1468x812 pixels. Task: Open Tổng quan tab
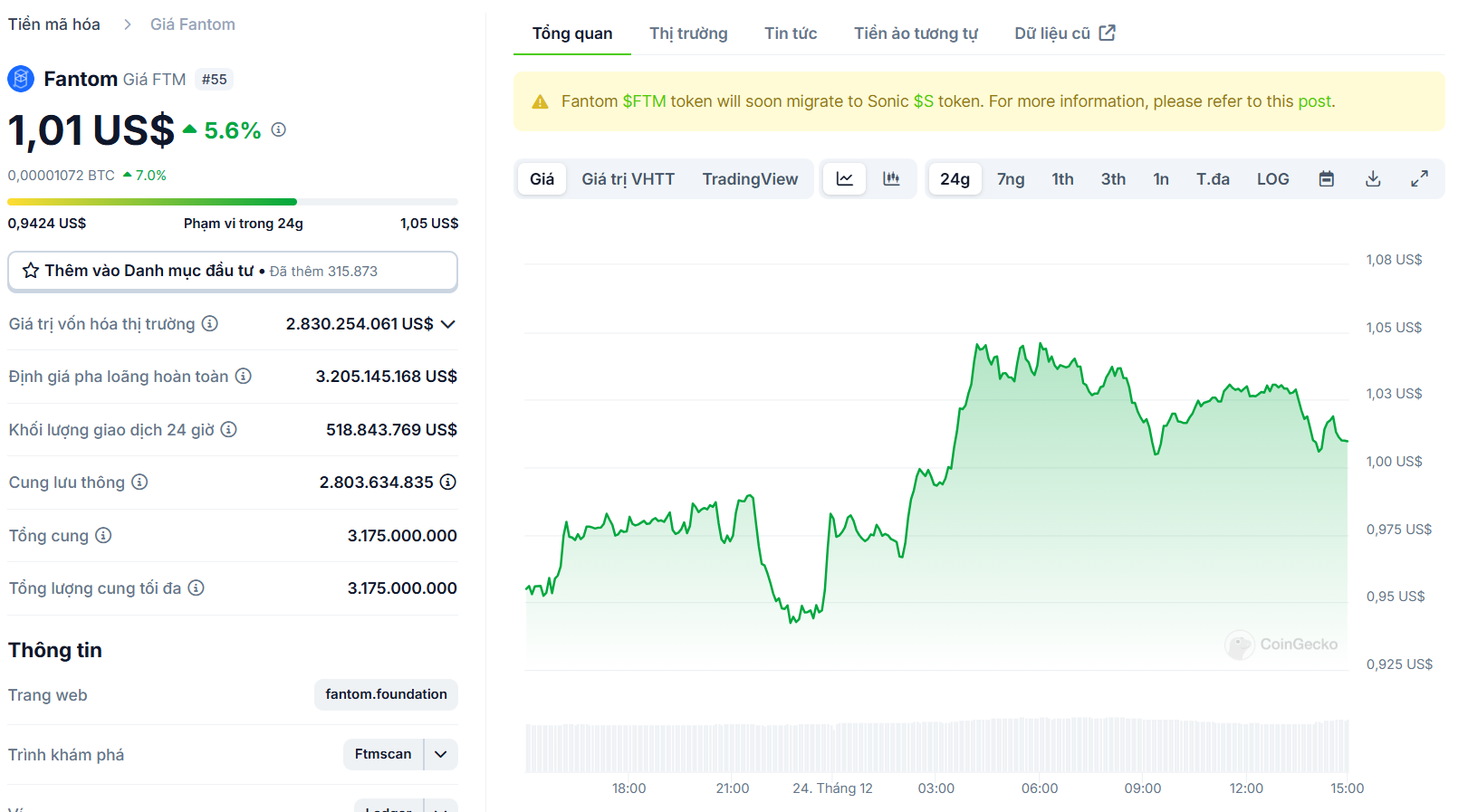click(x=572, y=33)
